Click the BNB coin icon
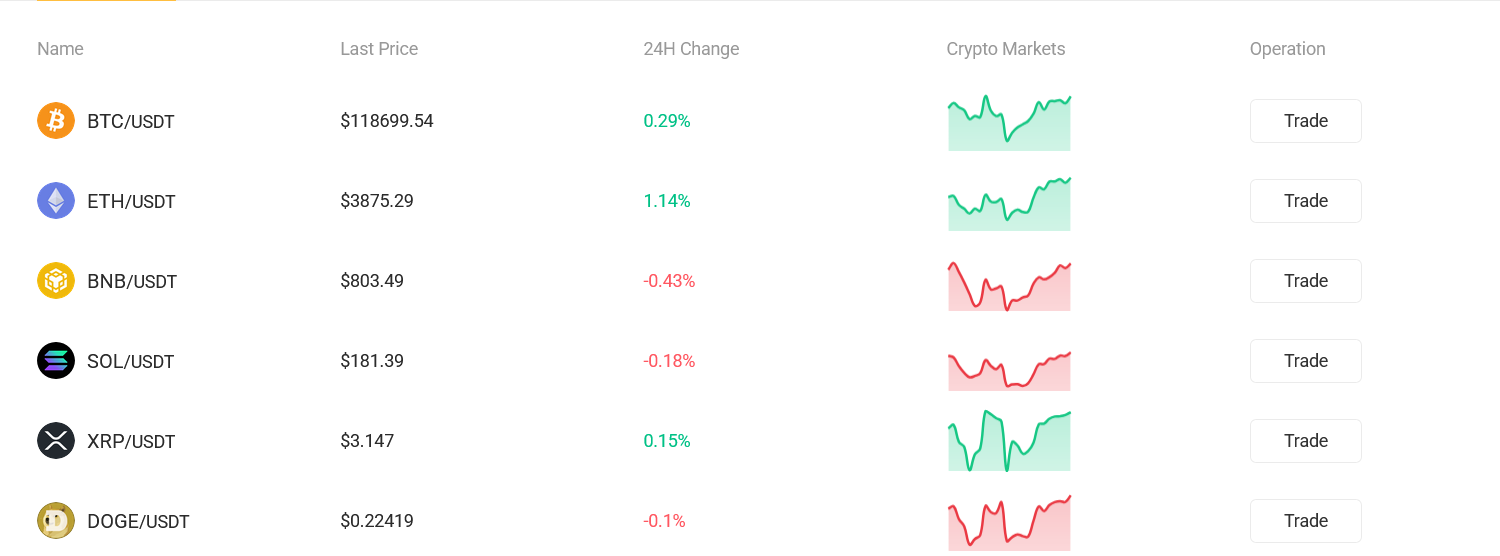Image resolution: width=1500 pixels, height=556 pixels. 56,281
